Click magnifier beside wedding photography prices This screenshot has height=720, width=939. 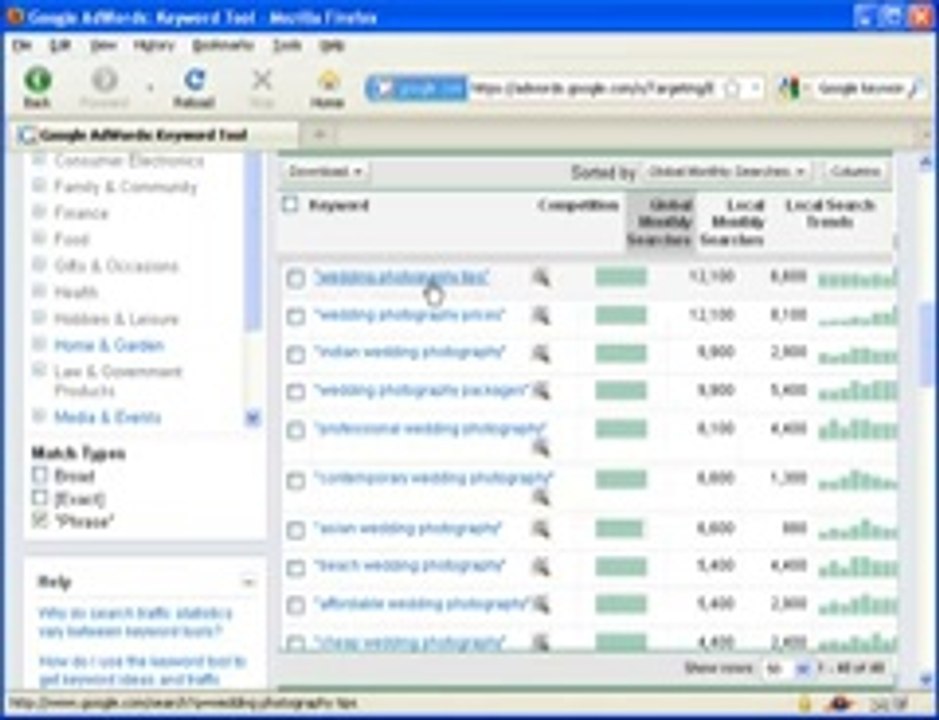(540, 316)
